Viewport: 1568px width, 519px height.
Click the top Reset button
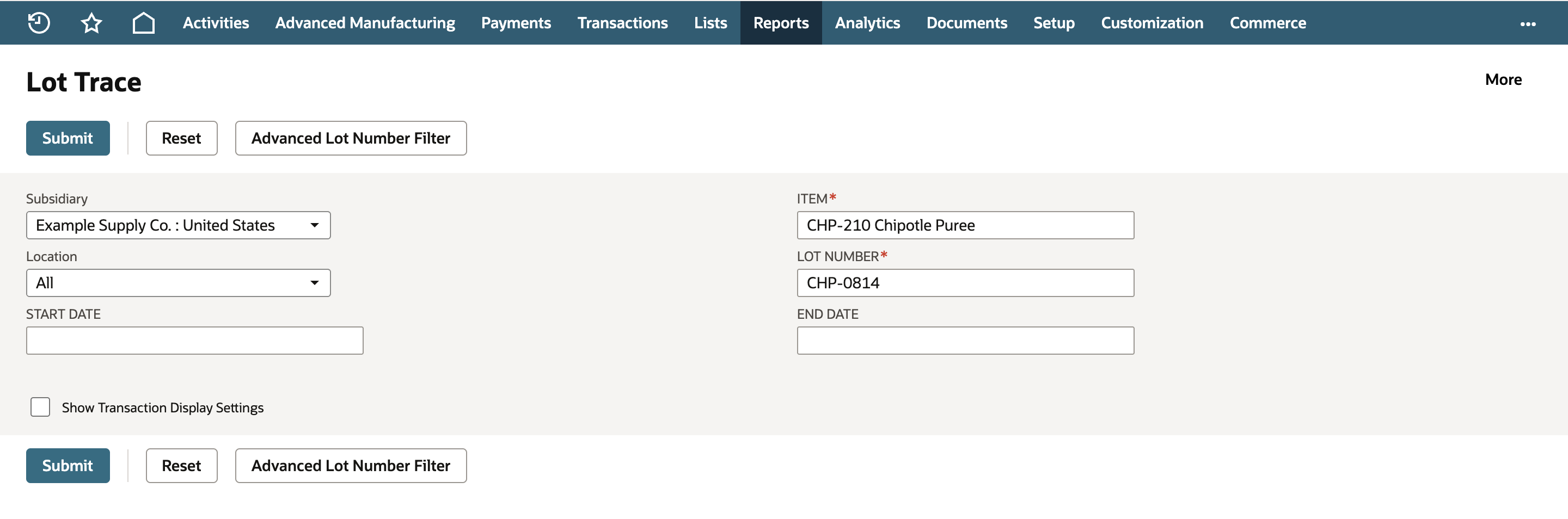(x=181, y=138)
